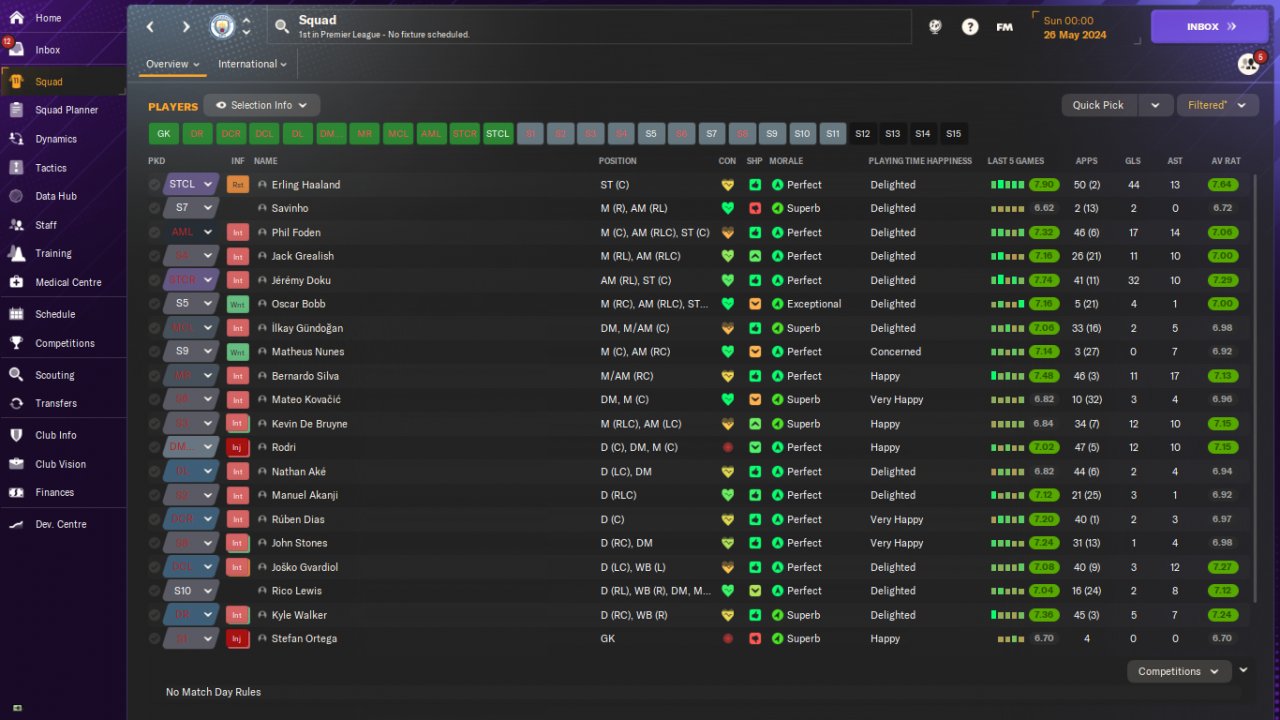Click the Inj badge for Stefan Ortega

237,639
